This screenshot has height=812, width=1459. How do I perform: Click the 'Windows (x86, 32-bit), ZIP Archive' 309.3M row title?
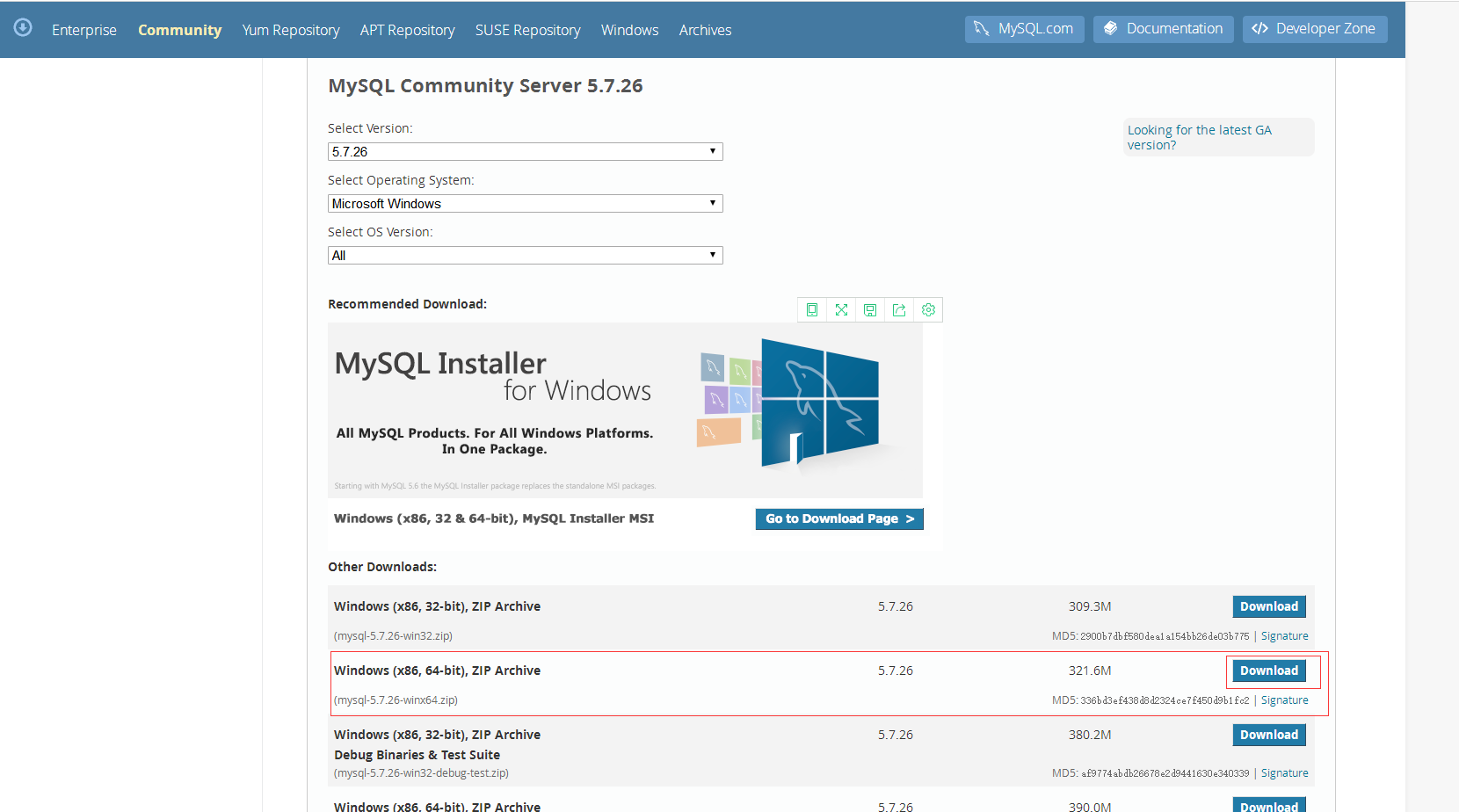coord(437,606)
